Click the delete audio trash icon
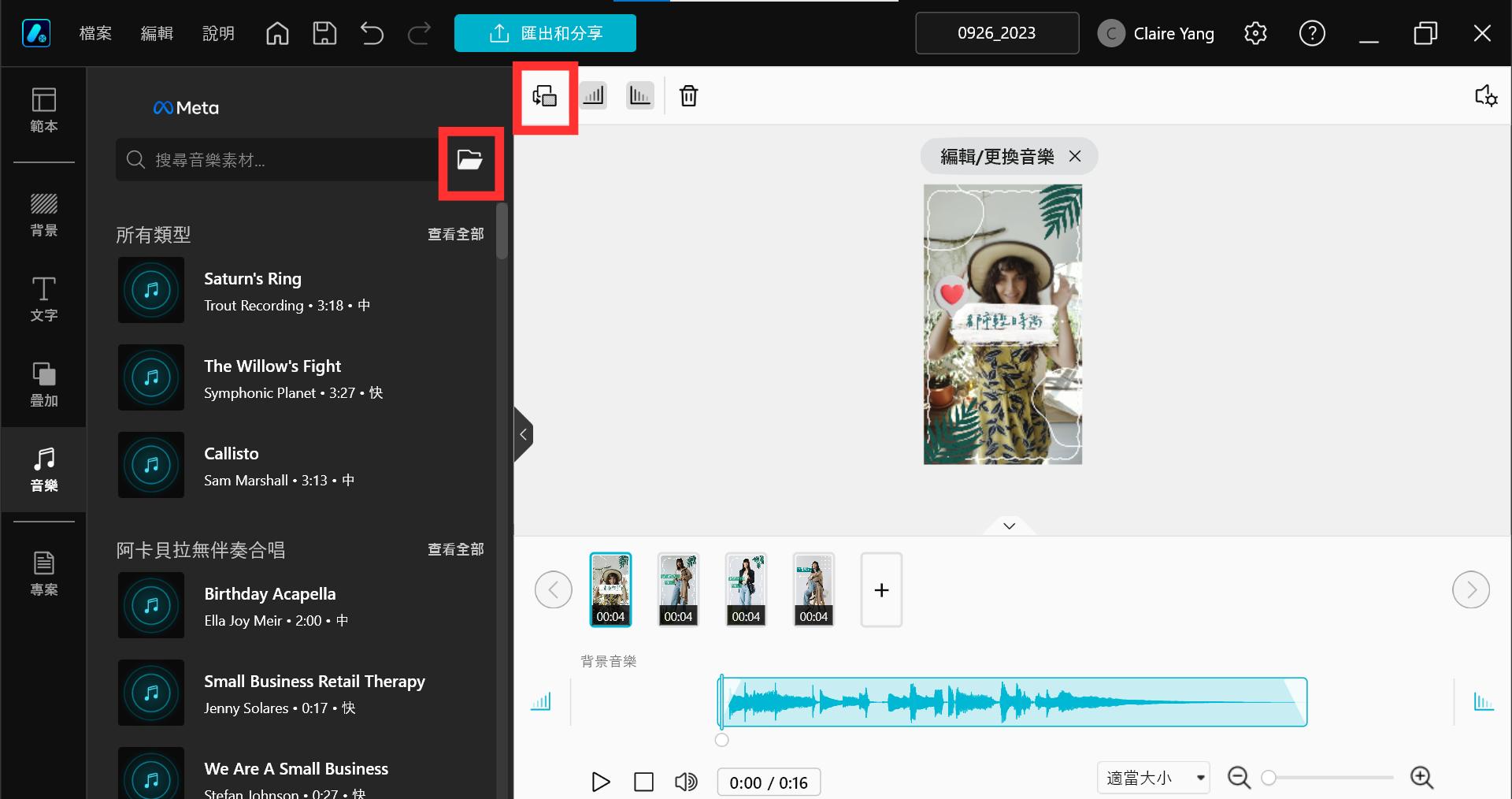 [688, 95]
